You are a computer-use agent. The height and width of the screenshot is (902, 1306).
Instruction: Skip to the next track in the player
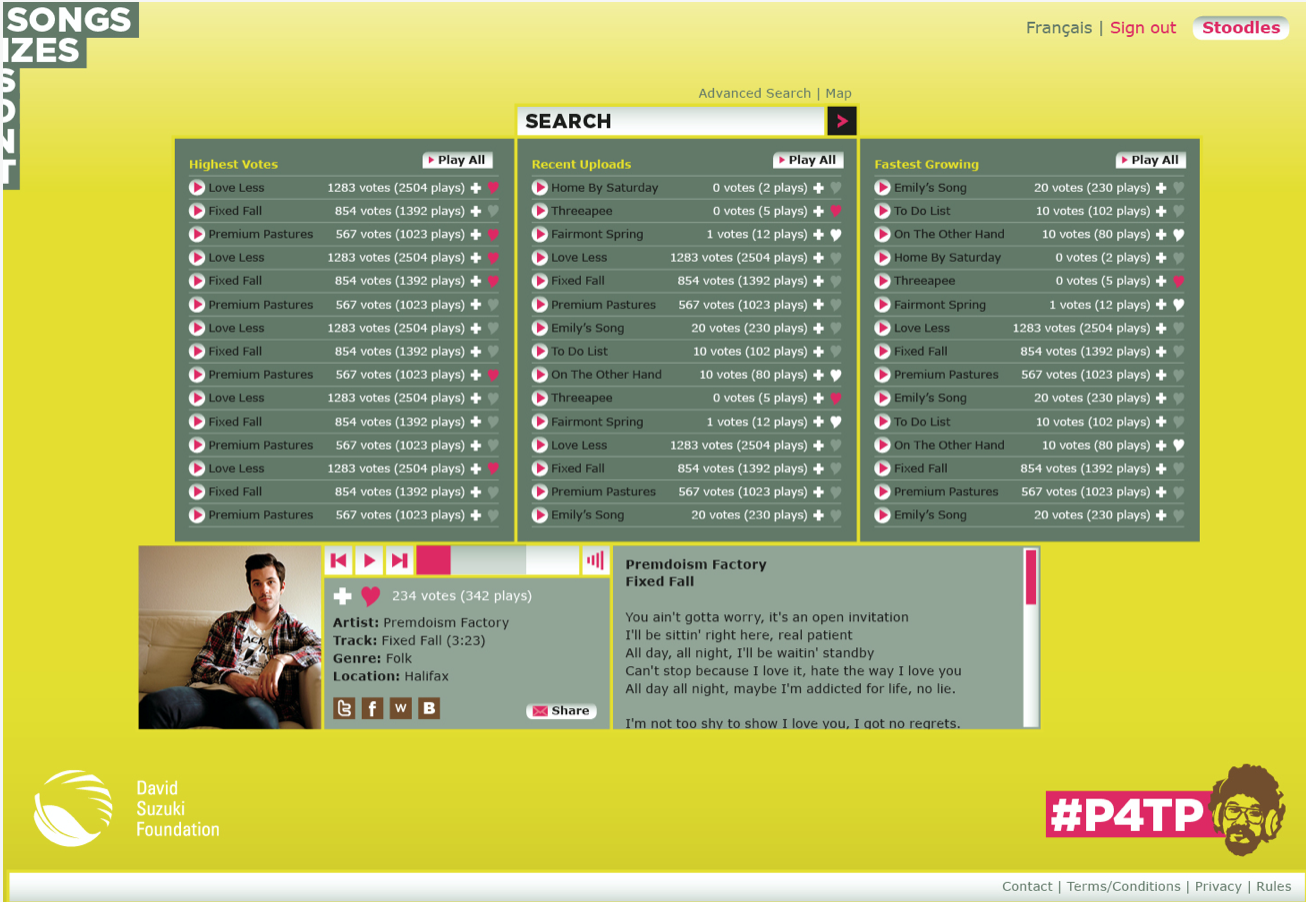tap(399, 560)
